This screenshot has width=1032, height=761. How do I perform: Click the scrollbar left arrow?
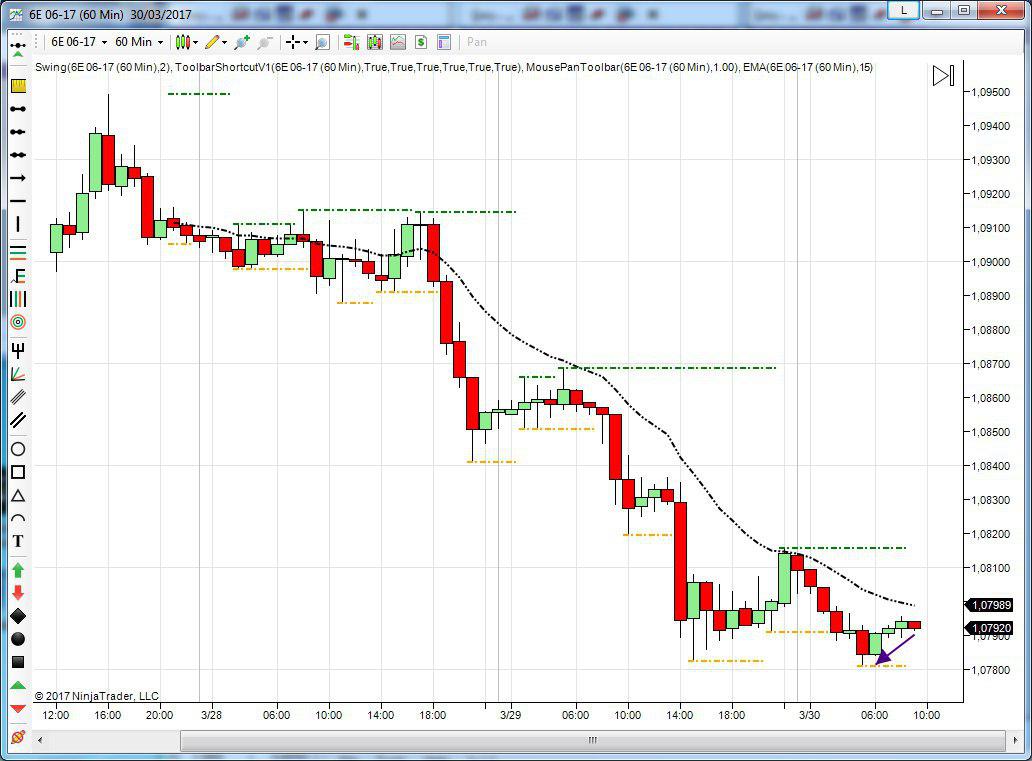click(x=40, y=740)
